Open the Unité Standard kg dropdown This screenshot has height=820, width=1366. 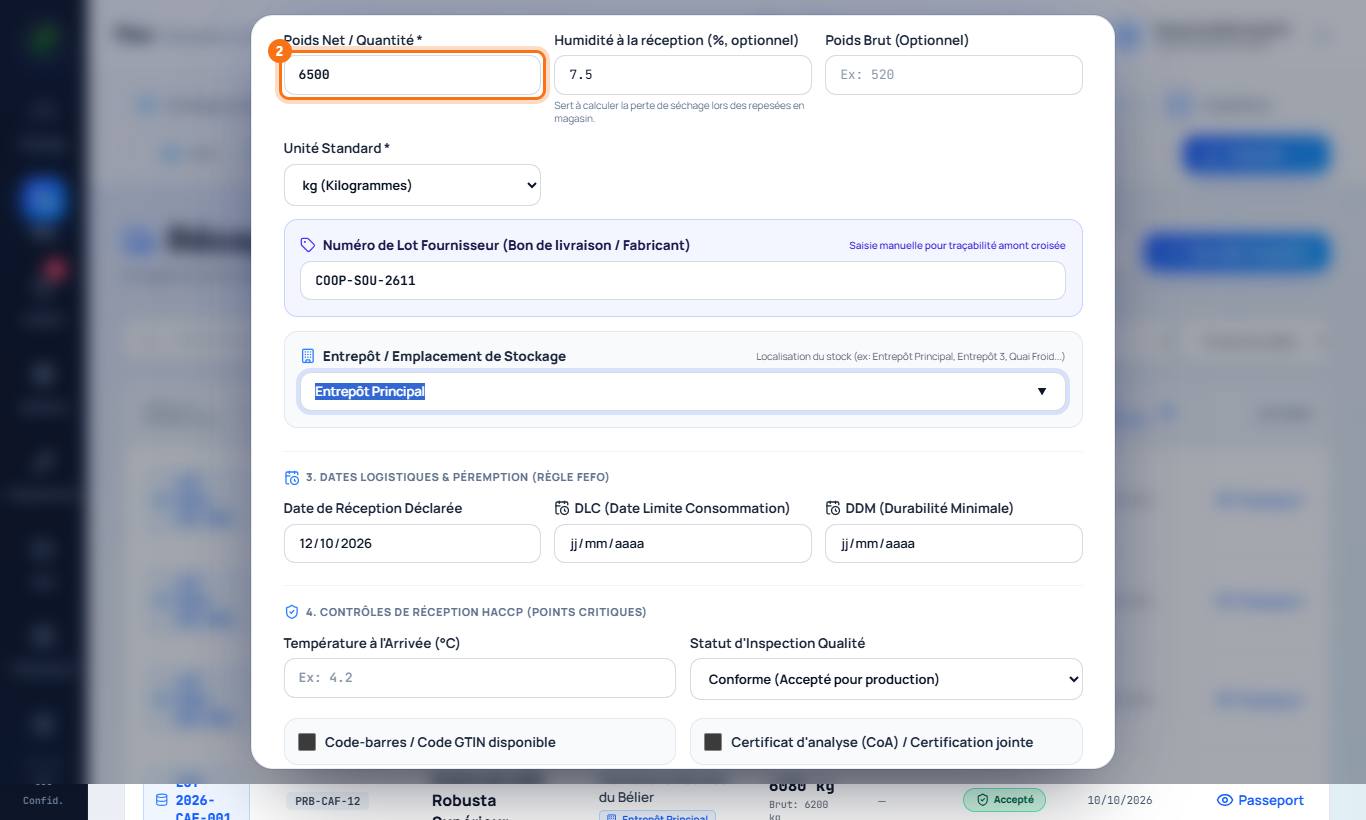[412, 185]
